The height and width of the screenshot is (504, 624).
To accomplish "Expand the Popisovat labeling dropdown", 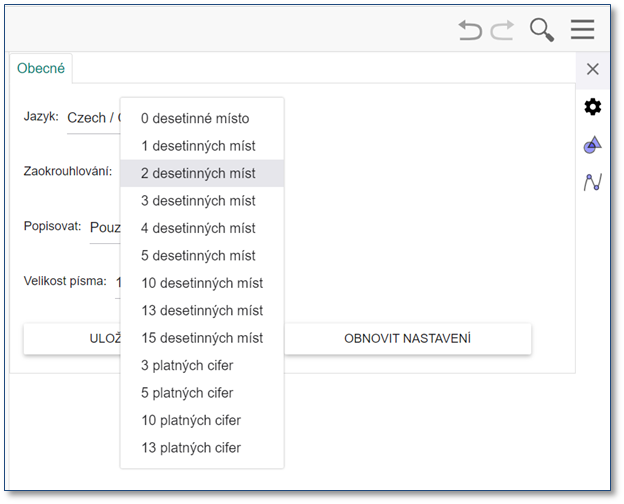I will pos(105,228).
